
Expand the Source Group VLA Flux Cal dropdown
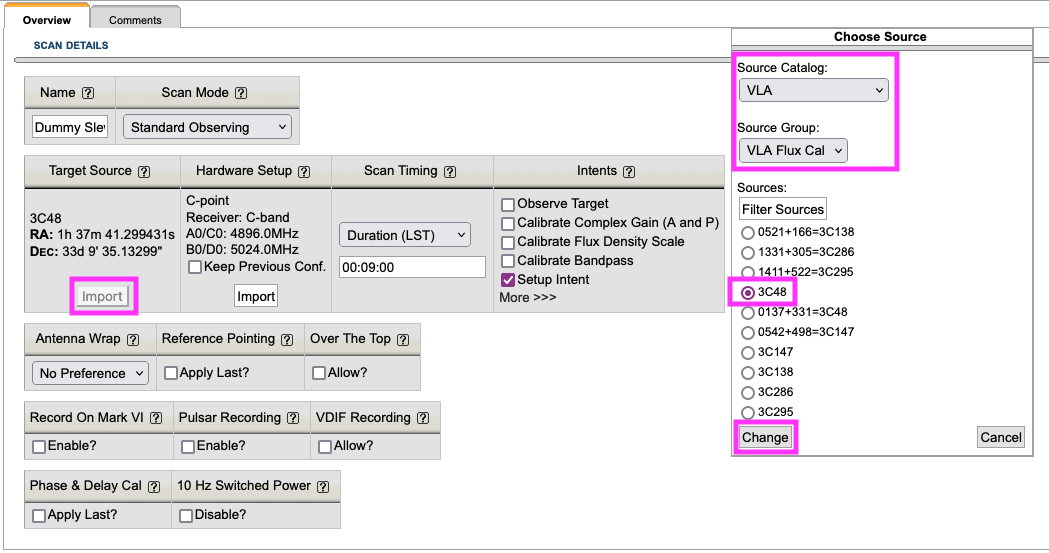[x=794, y=150]
